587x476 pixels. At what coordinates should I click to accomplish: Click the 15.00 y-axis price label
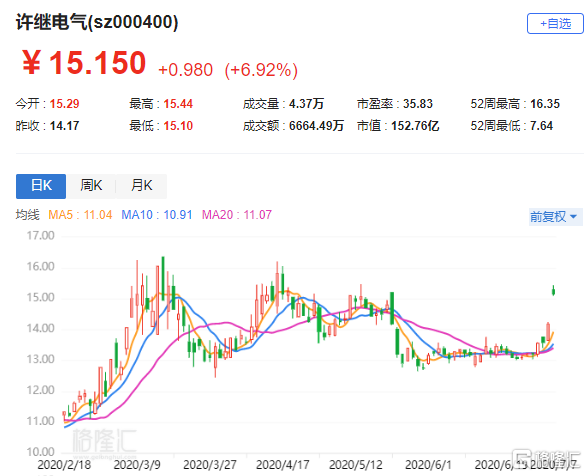coord(40,298)
